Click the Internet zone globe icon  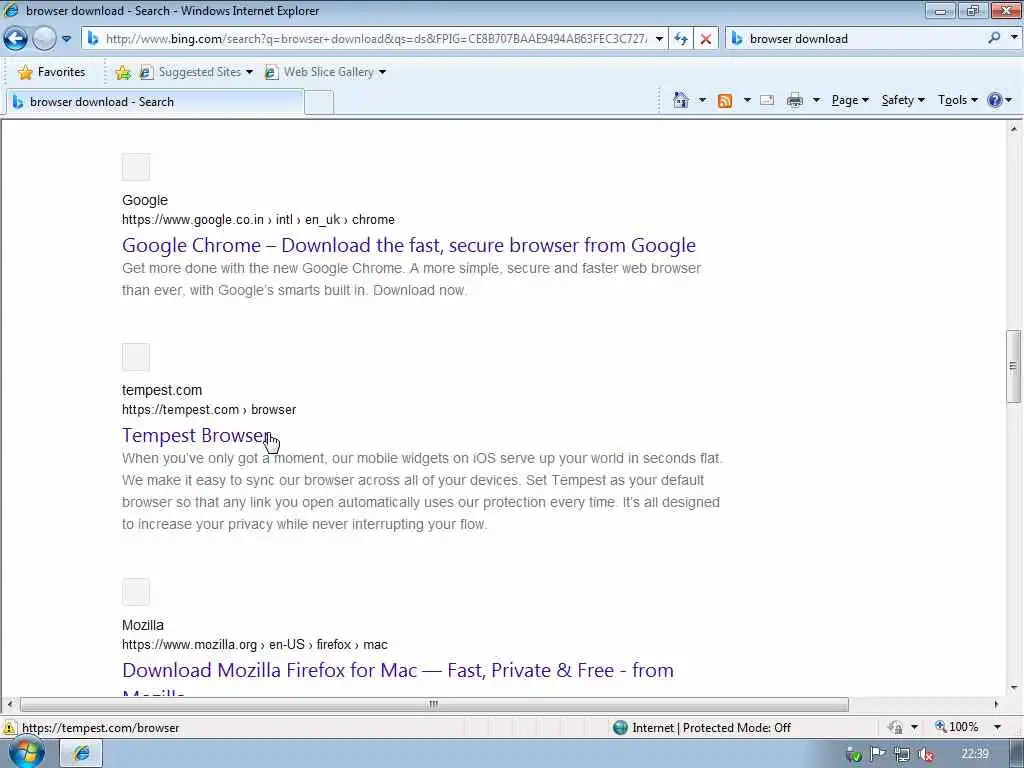[620, 728]
